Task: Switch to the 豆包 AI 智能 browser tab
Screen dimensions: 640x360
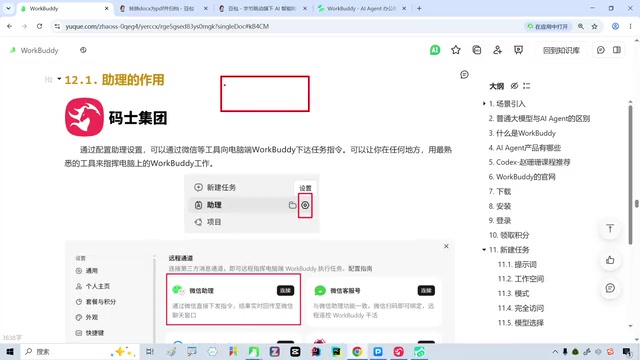Action: [261, 8]
